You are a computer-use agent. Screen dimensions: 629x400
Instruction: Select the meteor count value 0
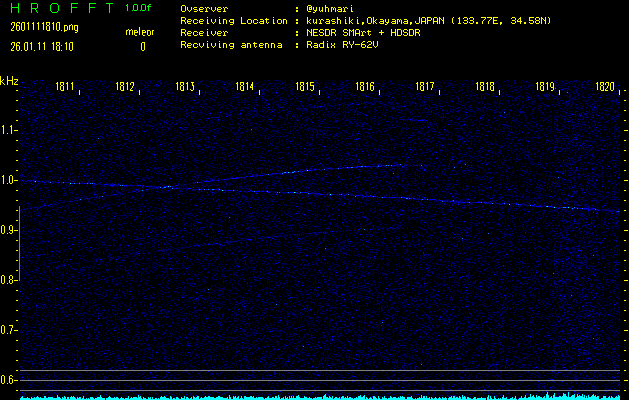pos(142,46)
